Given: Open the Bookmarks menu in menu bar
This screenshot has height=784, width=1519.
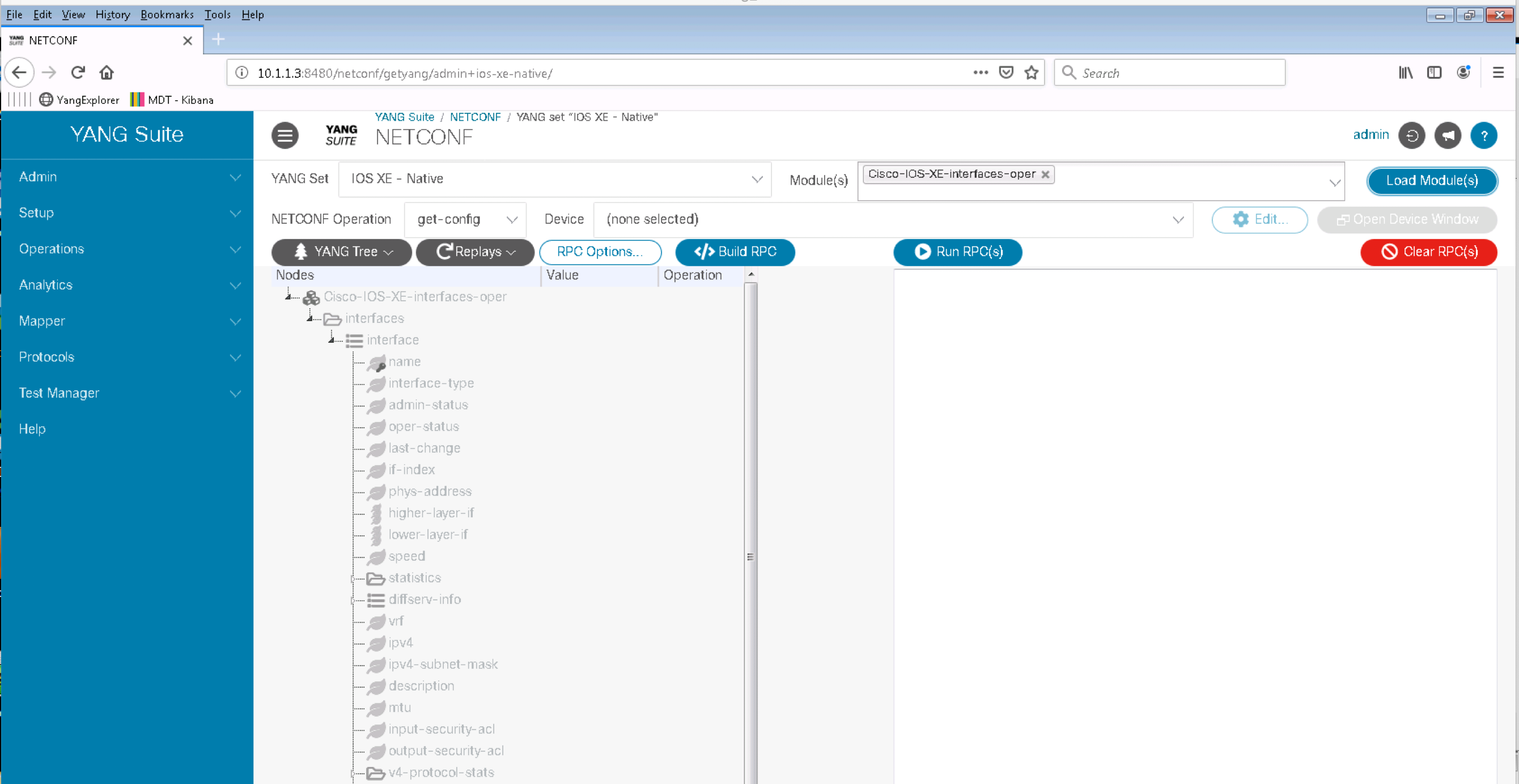Looking at the screenshot, I should pos(167,14).
